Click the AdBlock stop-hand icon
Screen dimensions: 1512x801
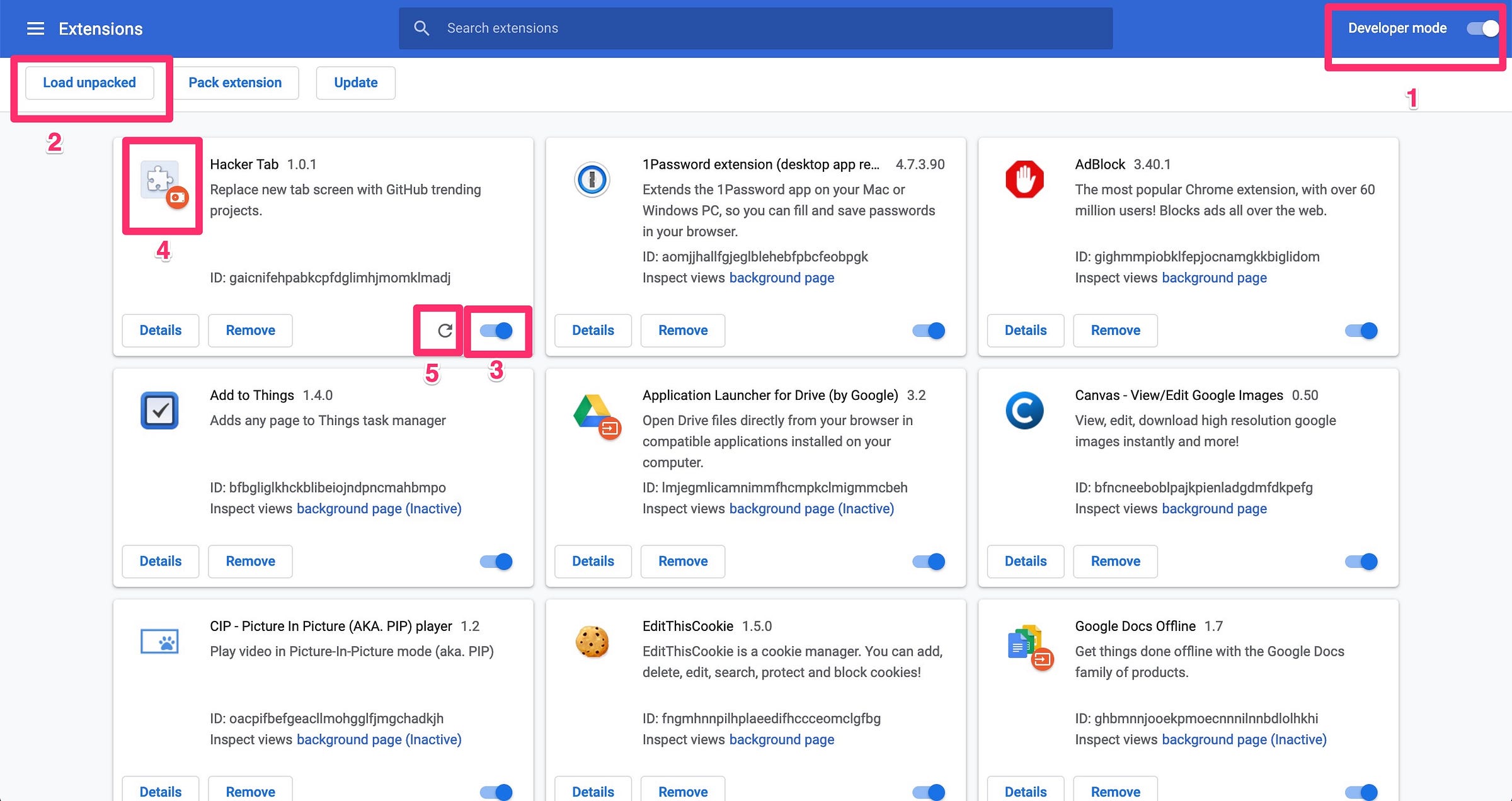click(x=1024, y=180)
